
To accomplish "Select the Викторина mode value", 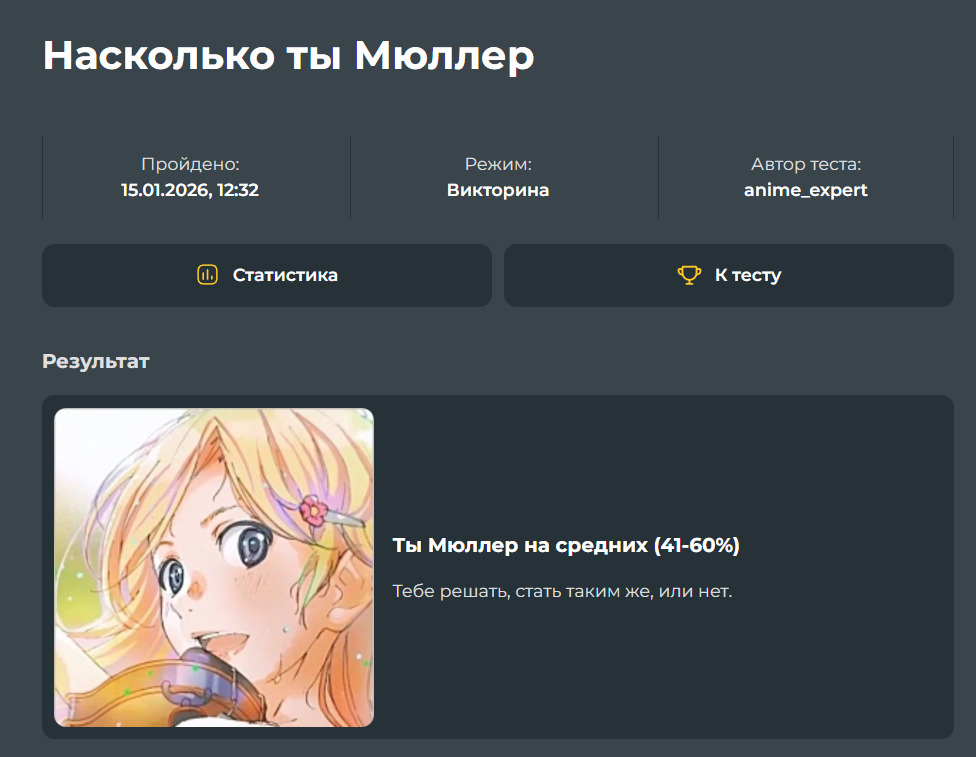I will [498, 190].
